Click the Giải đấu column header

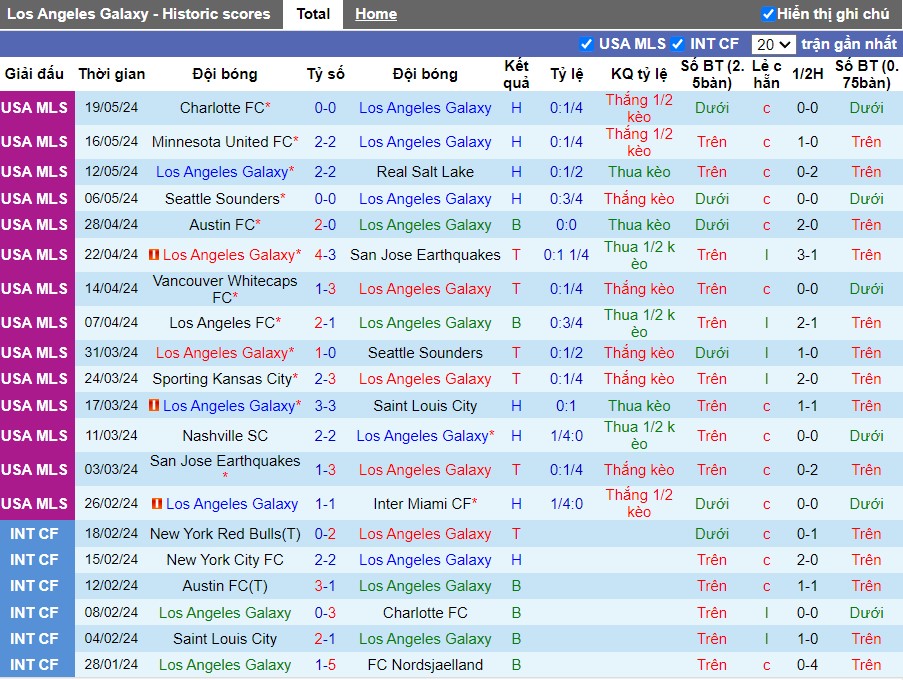pos(35,74)
